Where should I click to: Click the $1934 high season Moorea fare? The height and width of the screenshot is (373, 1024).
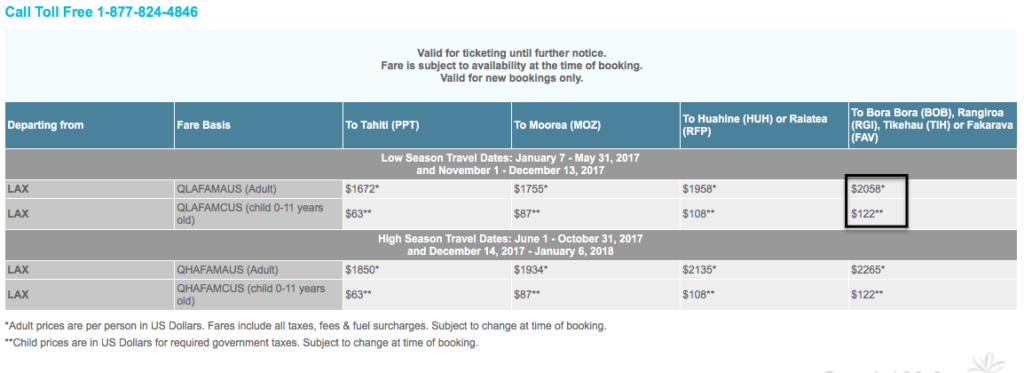click(x=531, y=270)
